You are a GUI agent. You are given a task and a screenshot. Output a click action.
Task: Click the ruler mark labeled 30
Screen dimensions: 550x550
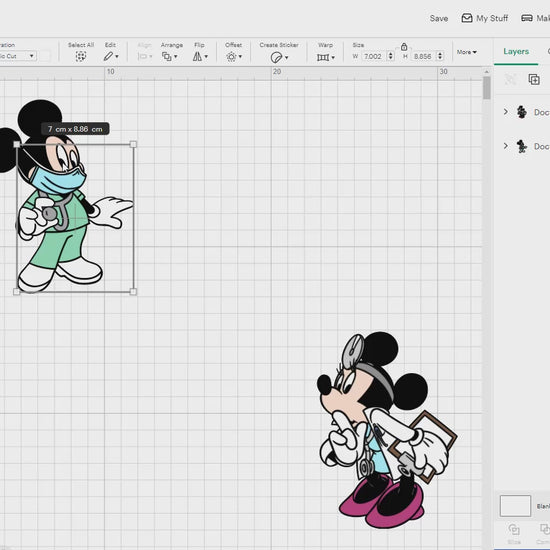(443, 72)
